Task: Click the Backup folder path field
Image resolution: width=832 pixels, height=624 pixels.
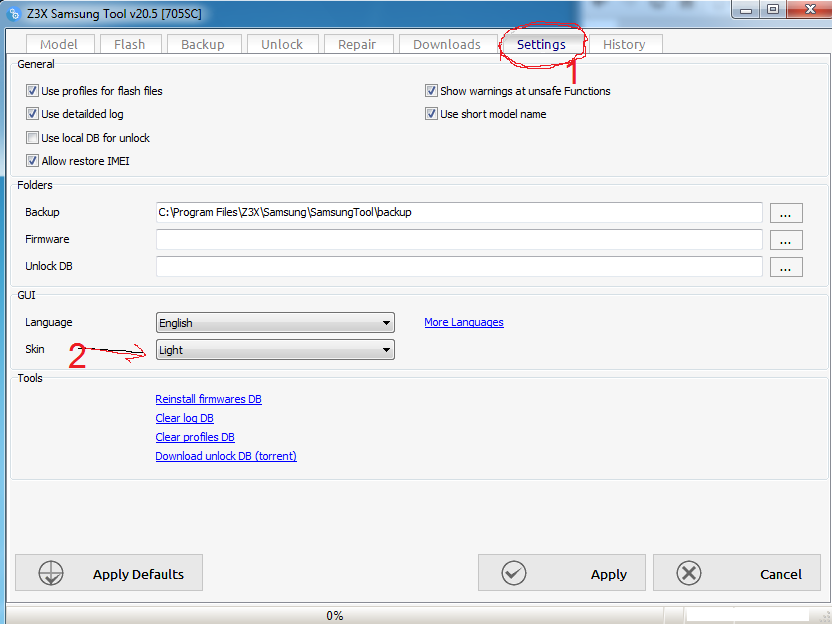Action: 459,212
